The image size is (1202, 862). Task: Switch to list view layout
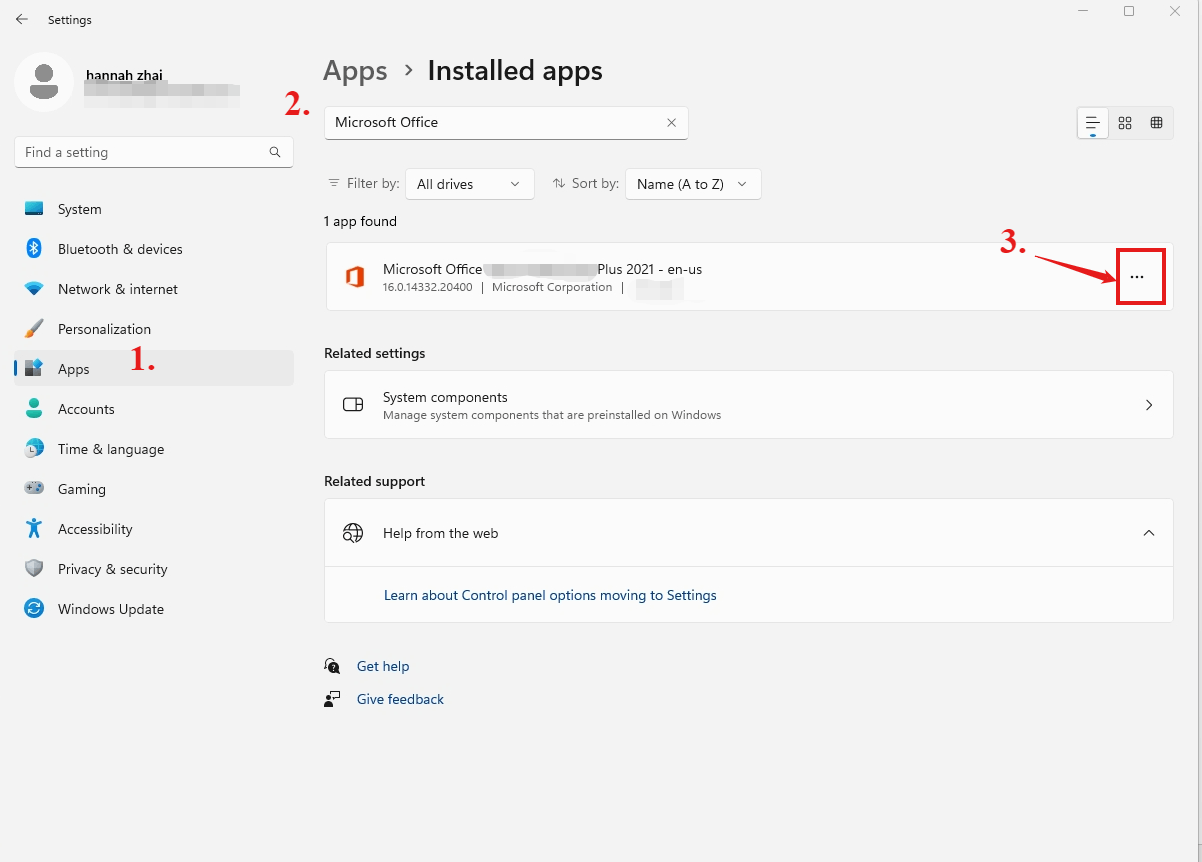[x=1092, y=123]
